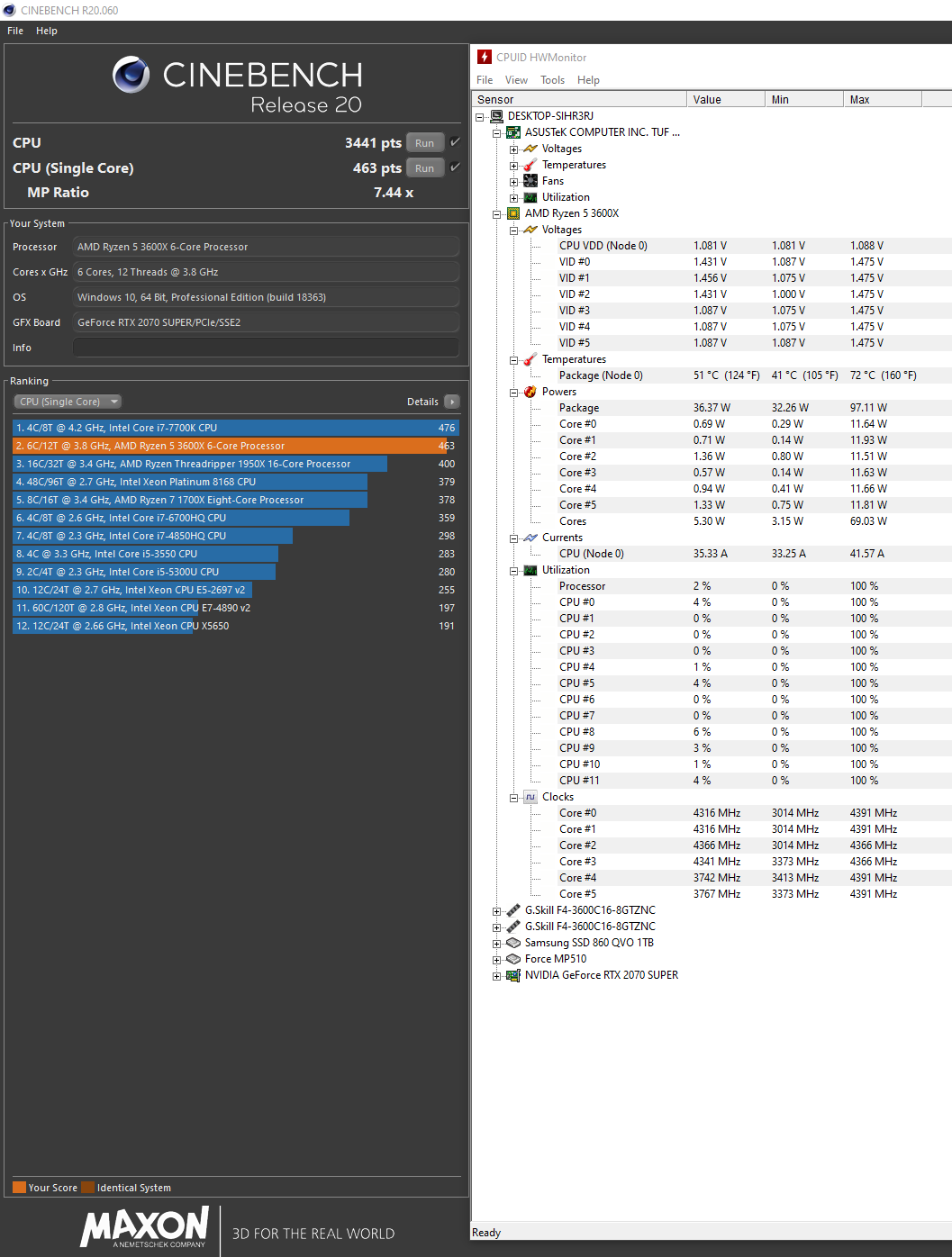Click the Powers flame icon
Screen dimensions: 952x1257
pos(530,392)
